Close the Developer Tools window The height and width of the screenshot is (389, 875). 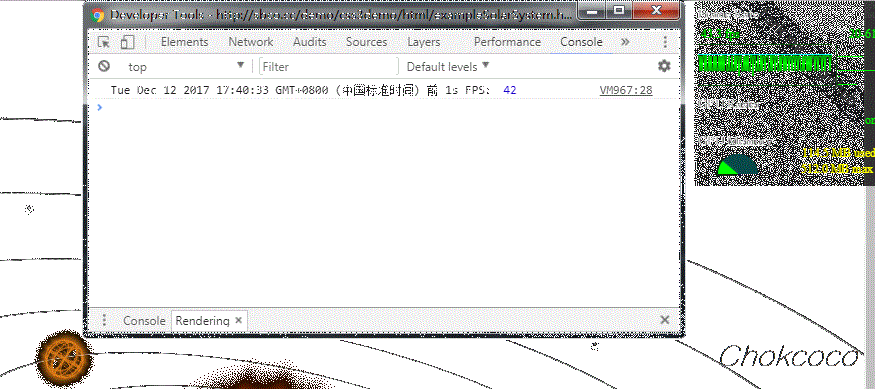[x=656, y=11]
